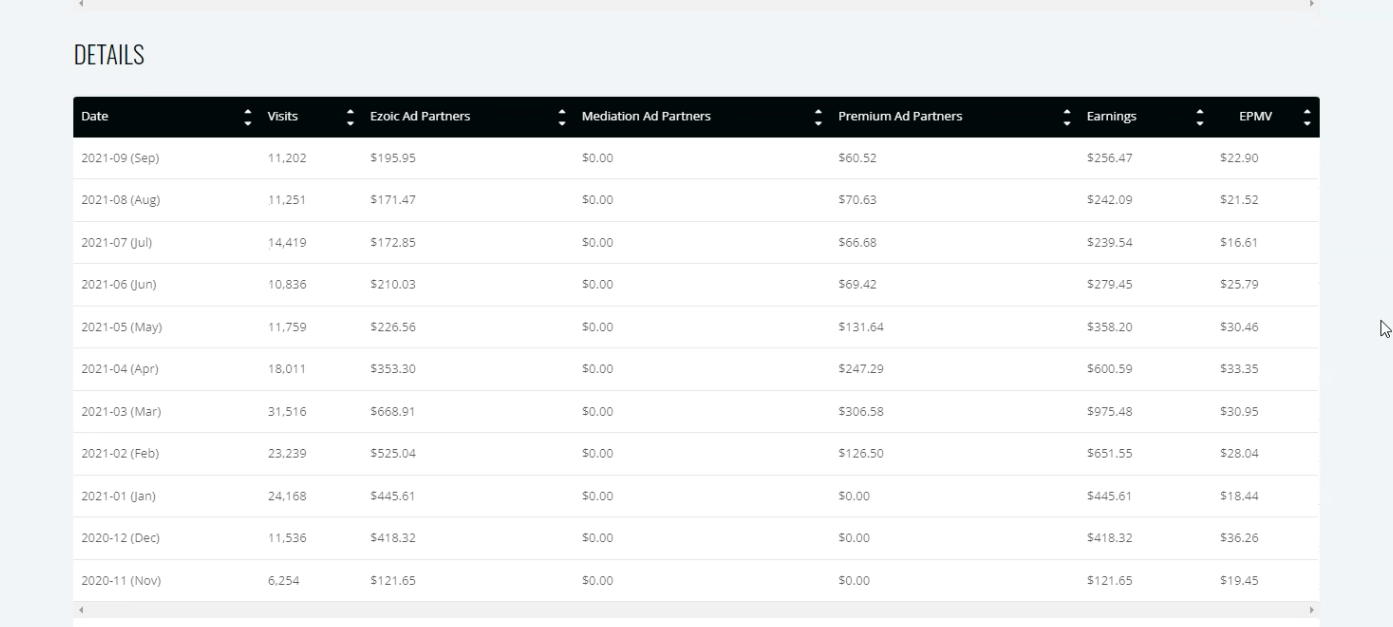Click earnings value $651.55
1393x627 pixels.
(x=1109, y=454)
